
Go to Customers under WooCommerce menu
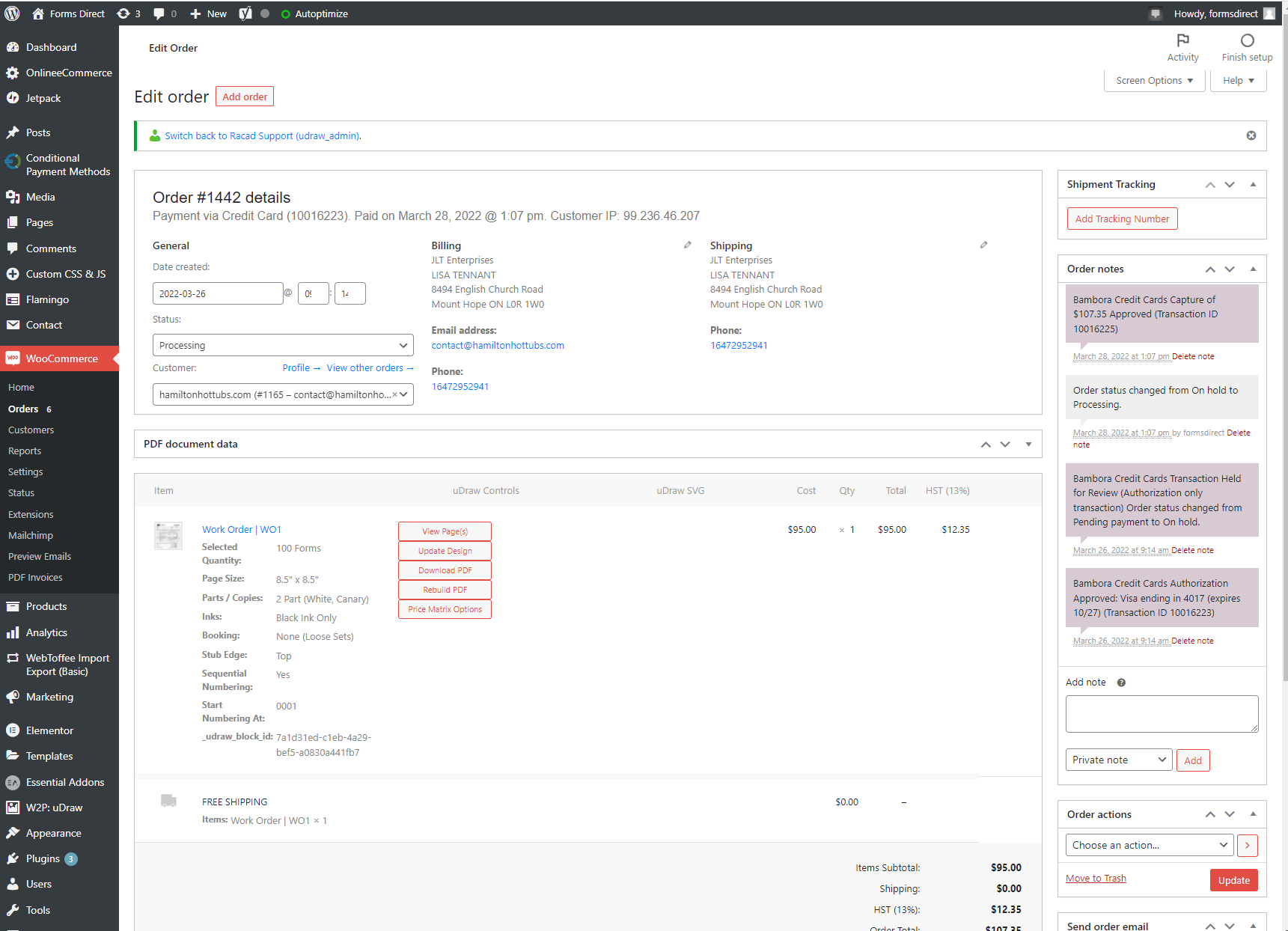point(31,430)
